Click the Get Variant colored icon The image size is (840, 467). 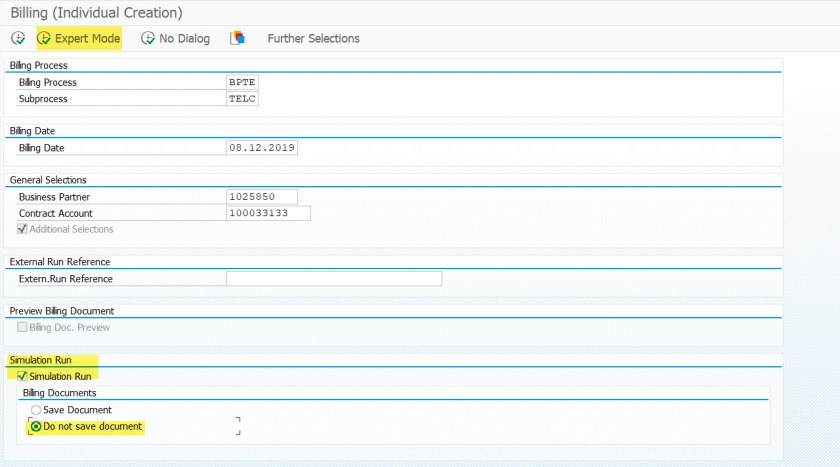(x=237, y=38)
